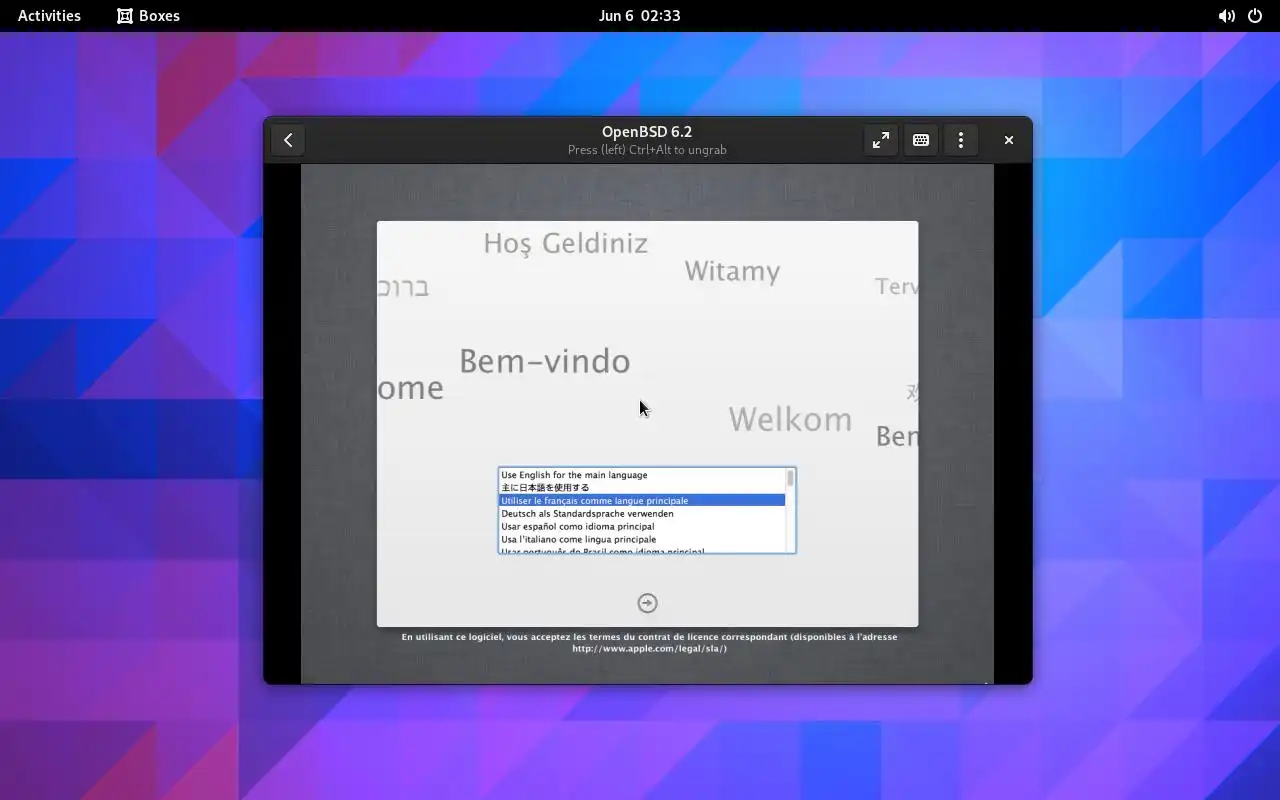Select 'Use English for the main language'
This screenshot has width=1280, height=800.
(x=642, y=475)
